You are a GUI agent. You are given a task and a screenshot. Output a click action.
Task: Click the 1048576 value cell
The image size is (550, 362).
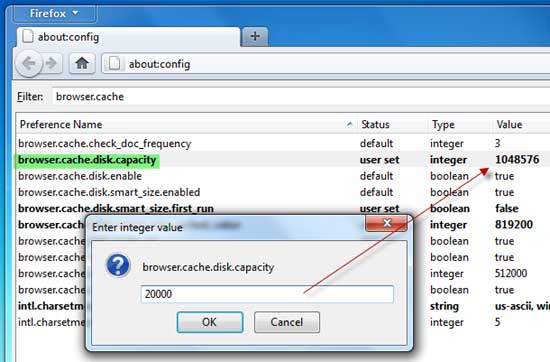[x=517, y=160]
